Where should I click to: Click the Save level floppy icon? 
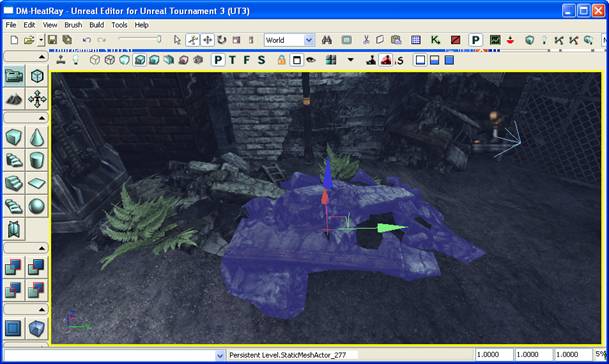(52, 40)
